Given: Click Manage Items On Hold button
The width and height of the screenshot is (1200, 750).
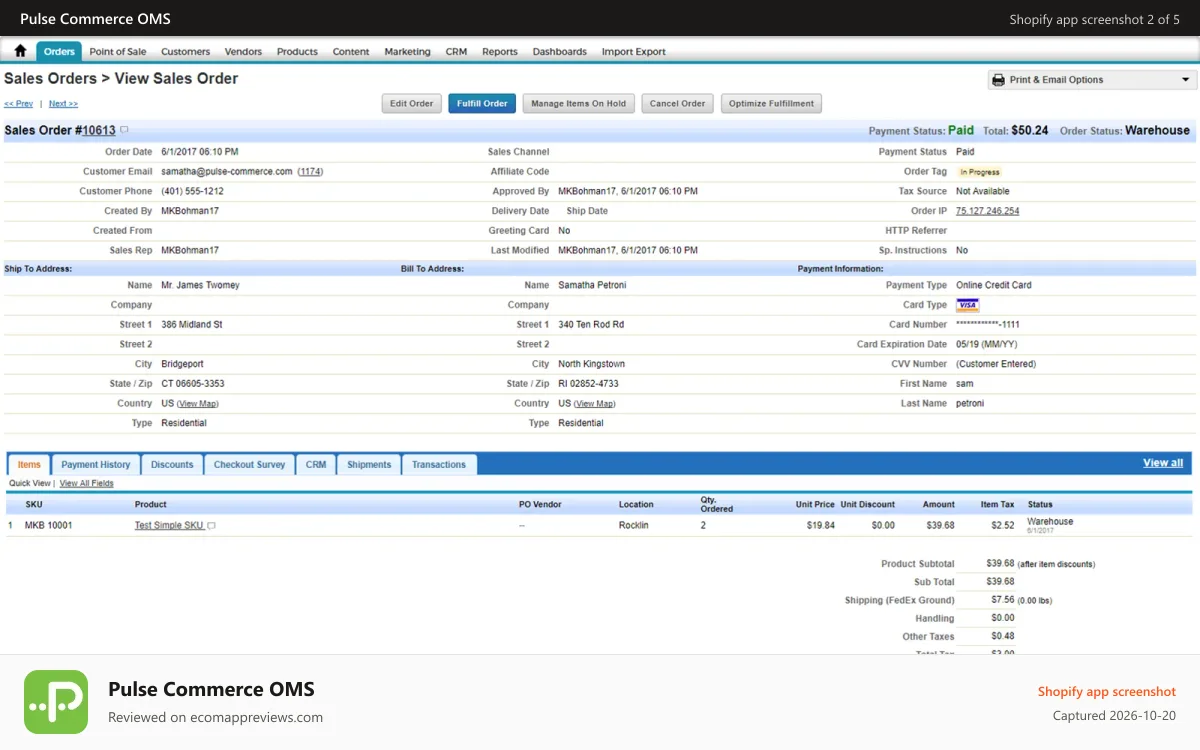Looking at the screenshot, I should pyautogui.click(x=579, y=103).
